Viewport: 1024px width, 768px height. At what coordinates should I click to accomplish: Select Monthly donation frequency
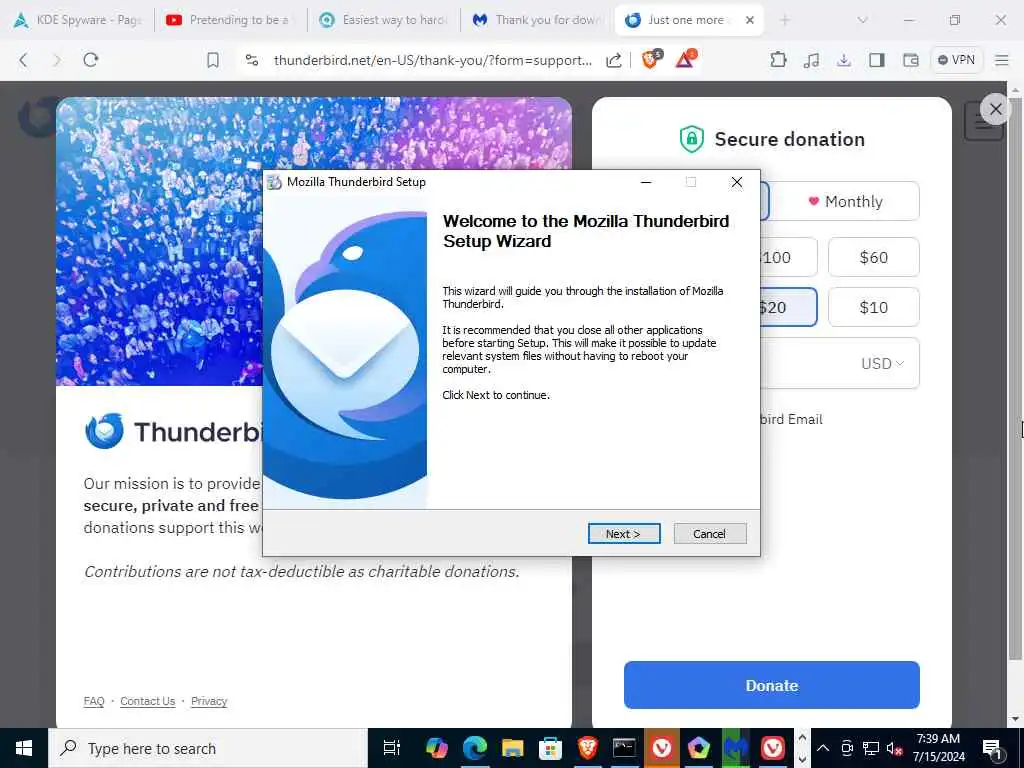[845, 201]
